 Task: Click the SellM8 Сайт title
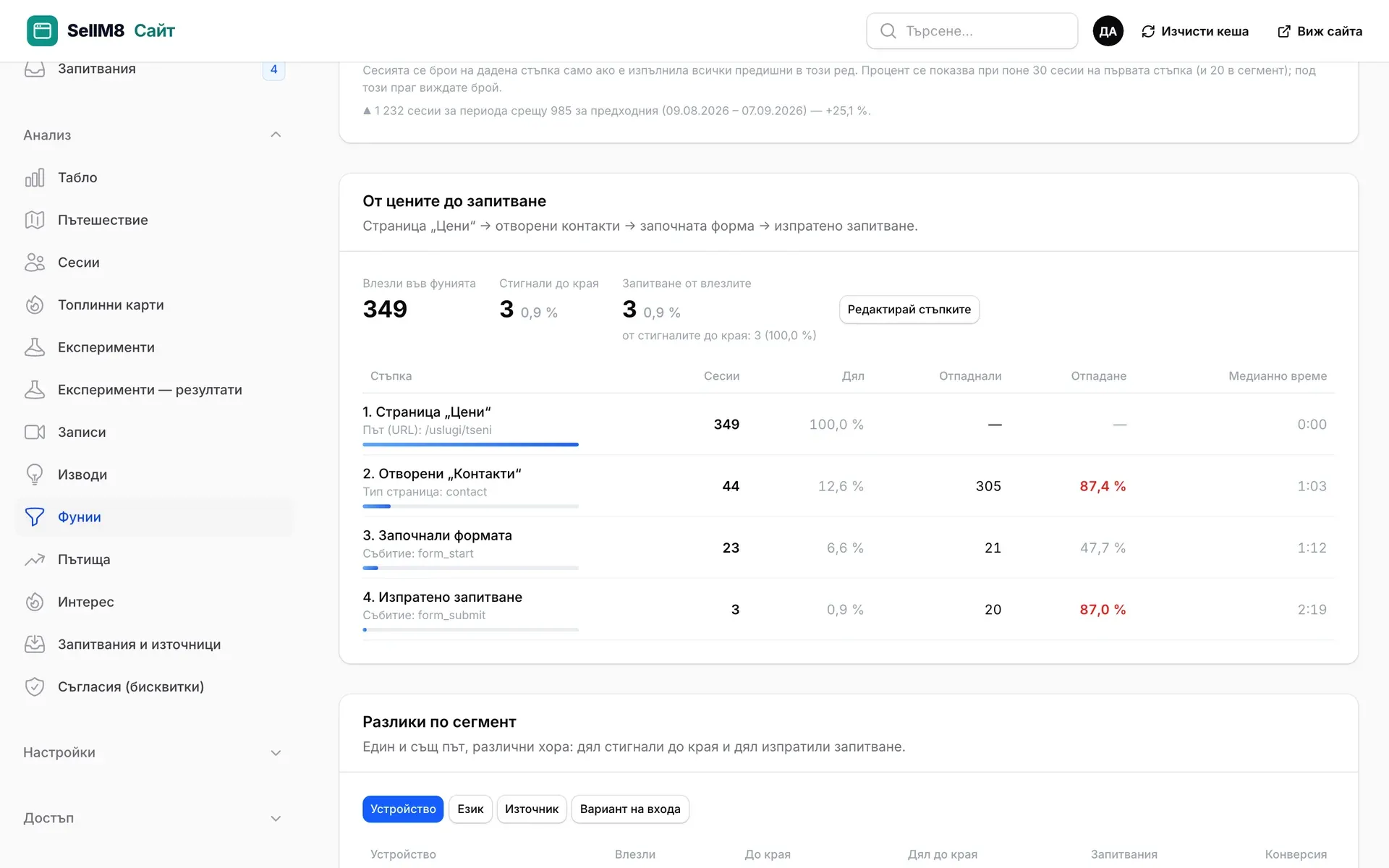point(121,30)
